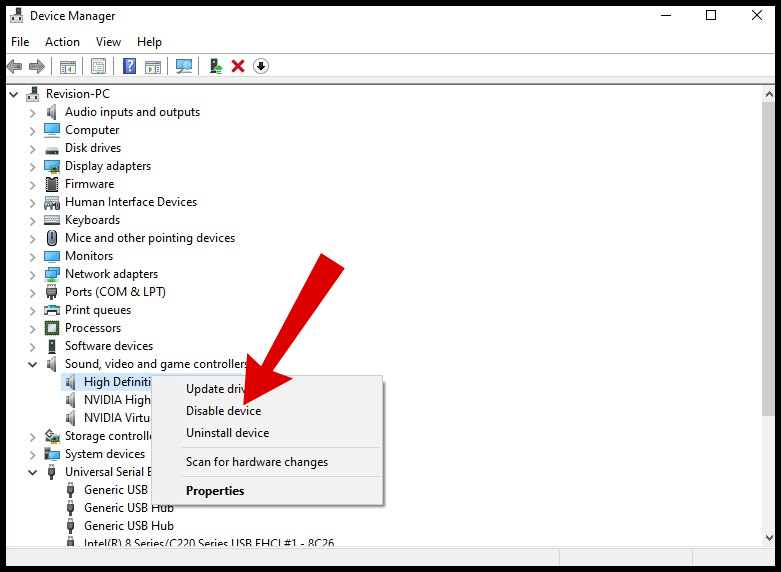781x572 pixels.
Task: Click the Network adapters category icon
Action: pos(52,275)
